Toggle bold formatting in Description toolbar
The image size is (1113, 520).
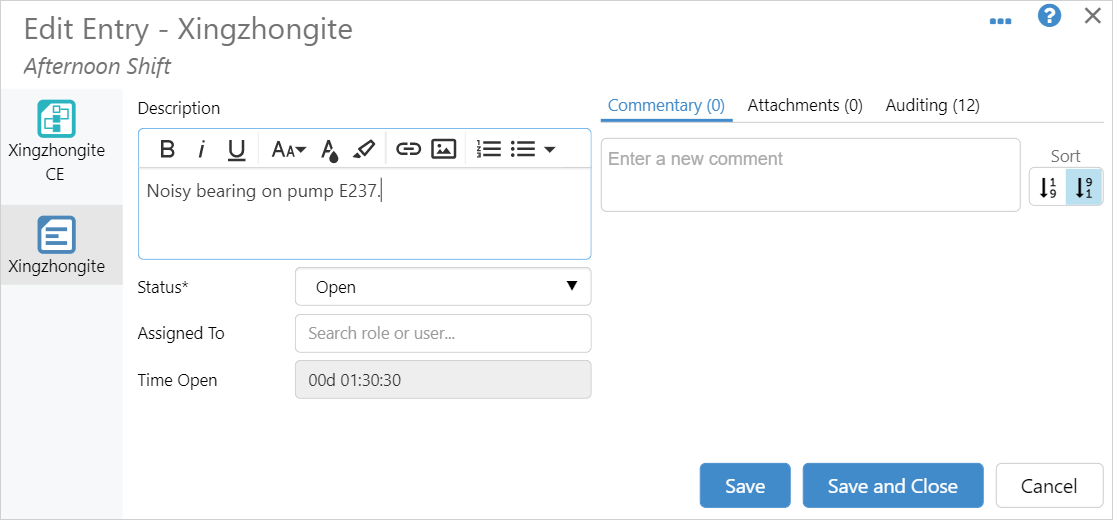pyautogui.click(x=168, y=149)
